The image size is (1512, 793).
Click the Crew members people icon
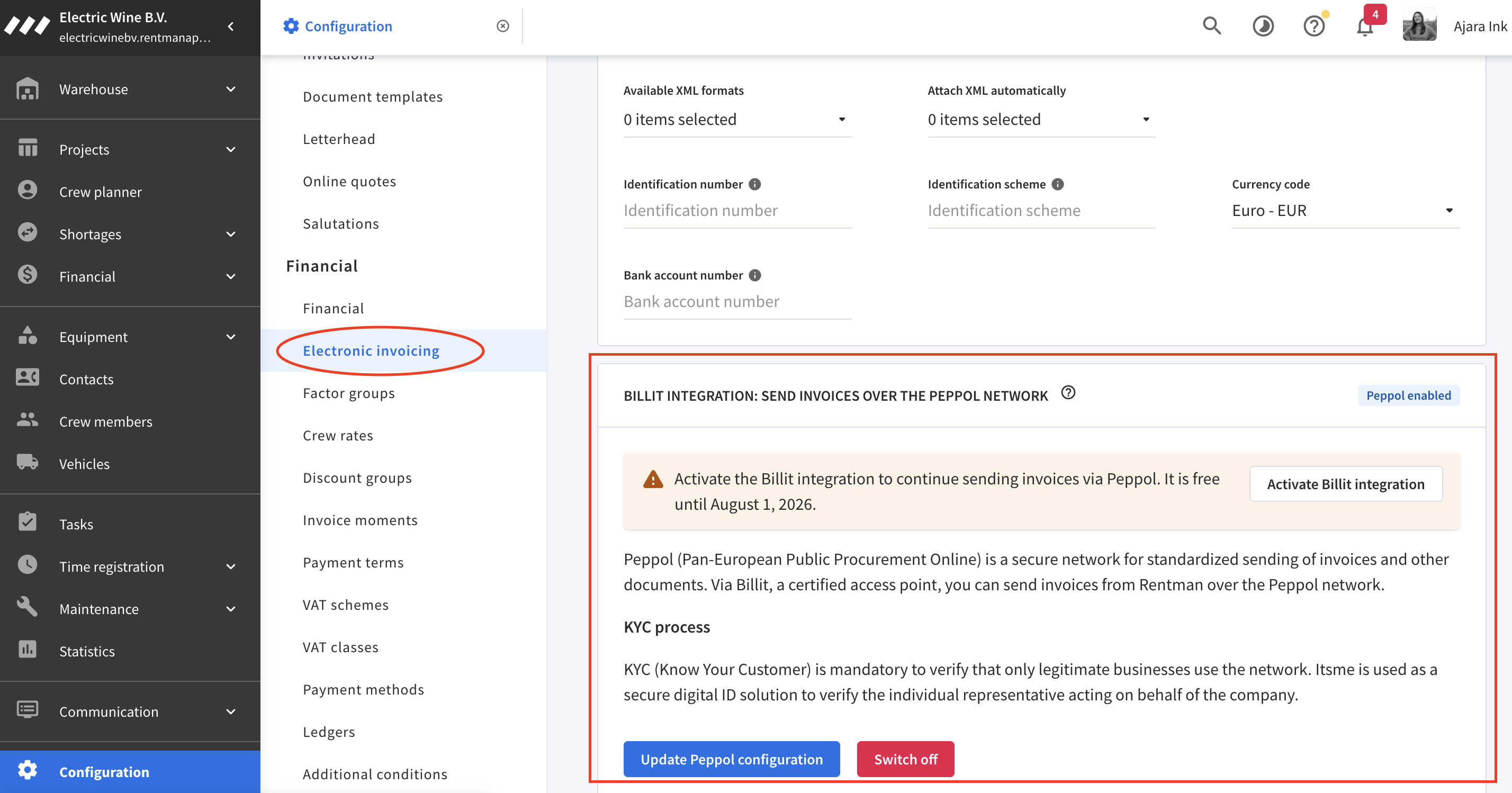coord(28,420)
